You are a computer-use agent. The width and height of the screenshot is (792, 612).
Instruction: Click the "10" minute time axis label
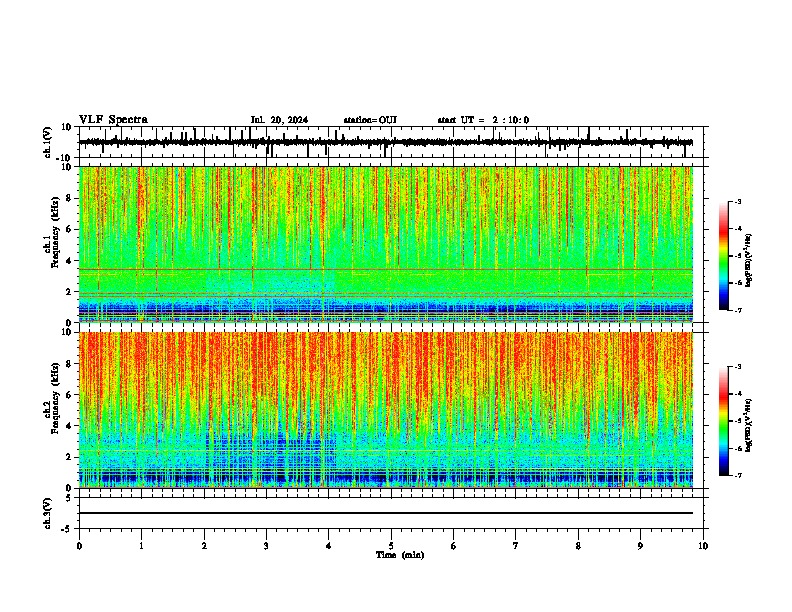[703, 546]
